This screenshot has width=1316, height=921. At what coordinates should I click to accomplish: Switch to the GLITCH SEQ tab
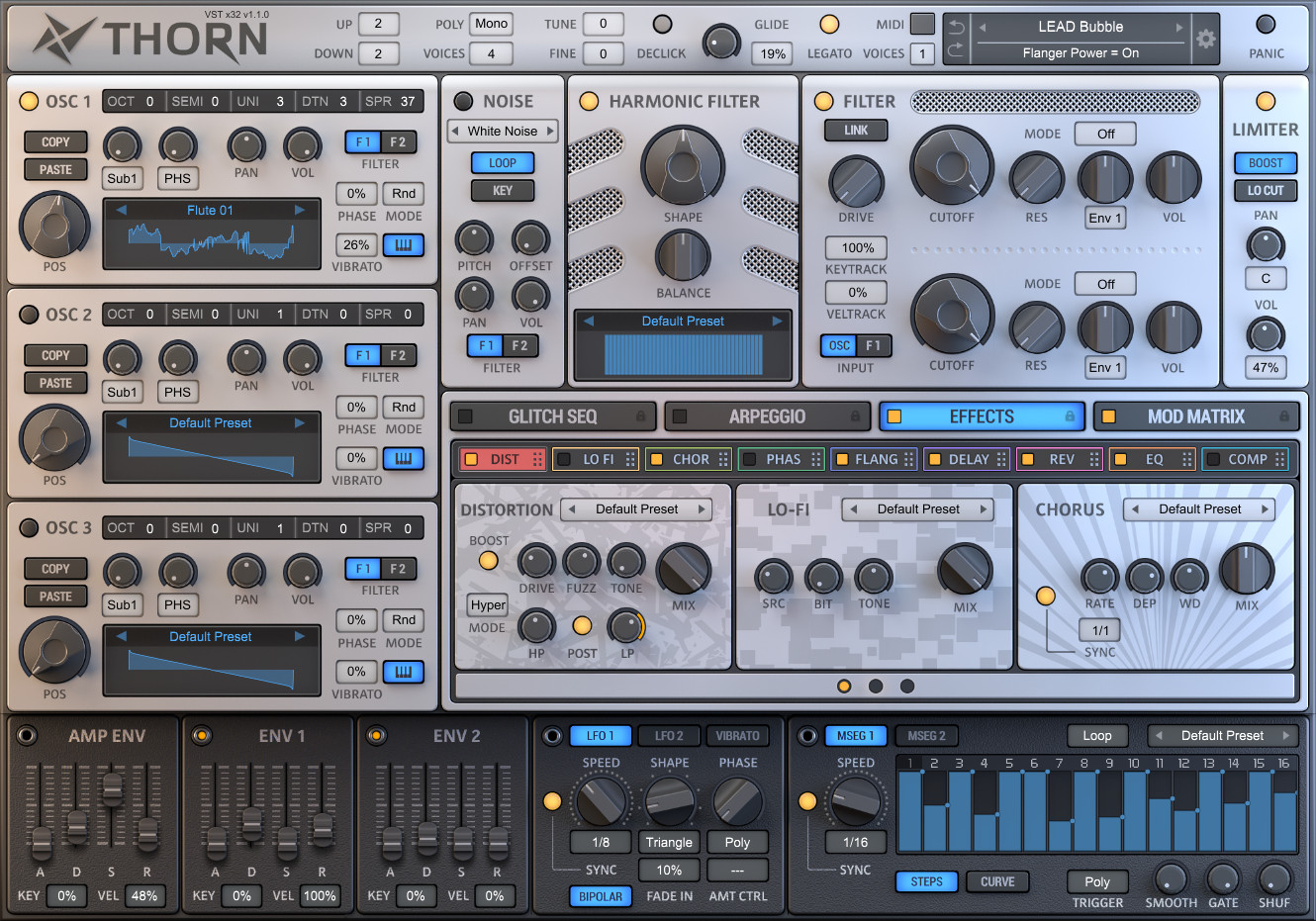(x=551, y=416)
